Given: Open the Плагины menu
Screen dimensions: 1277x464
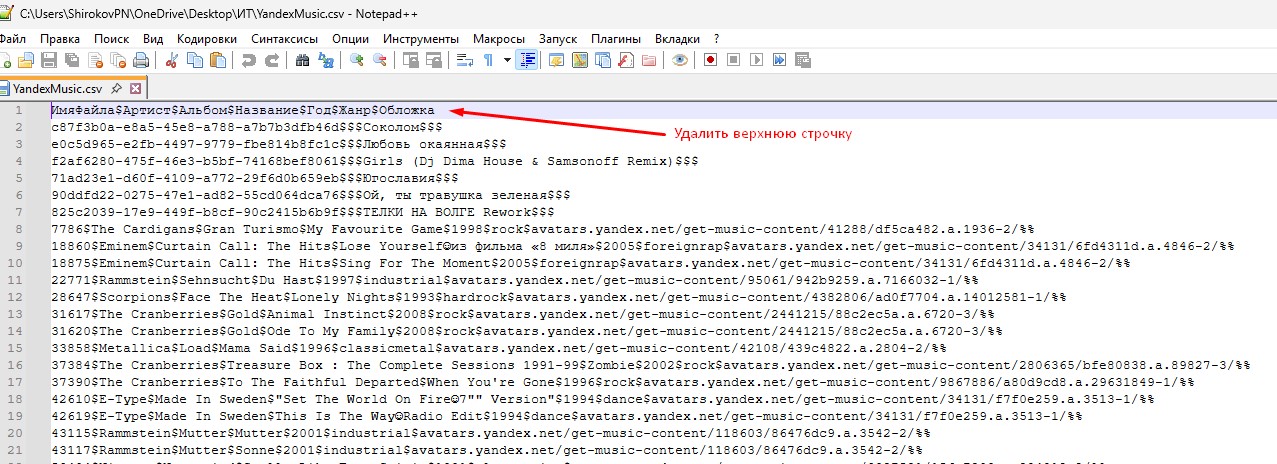Looking at the screenshot, I should [x=616, y=38].
